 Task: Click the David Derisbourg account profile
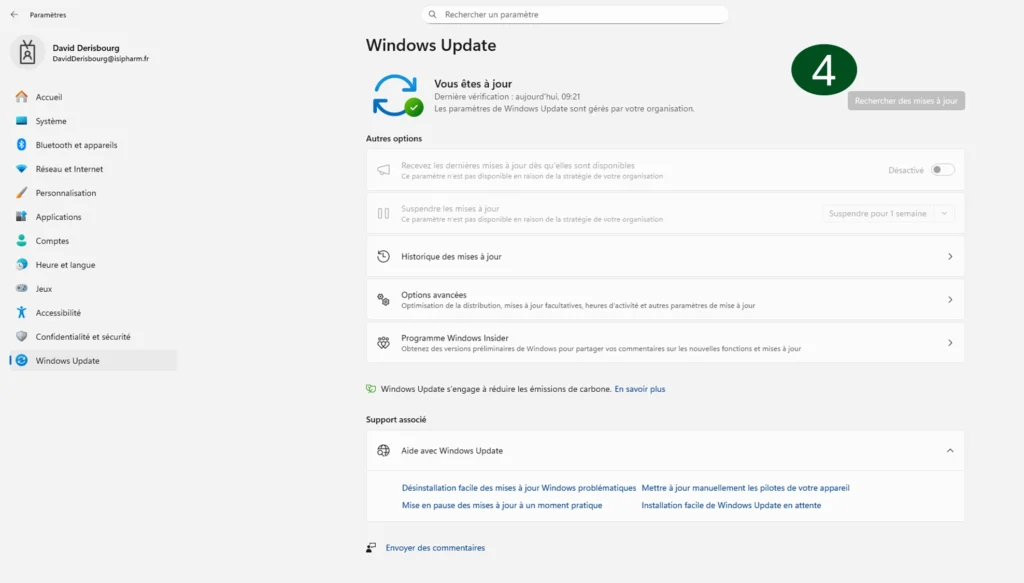point(85,53)
